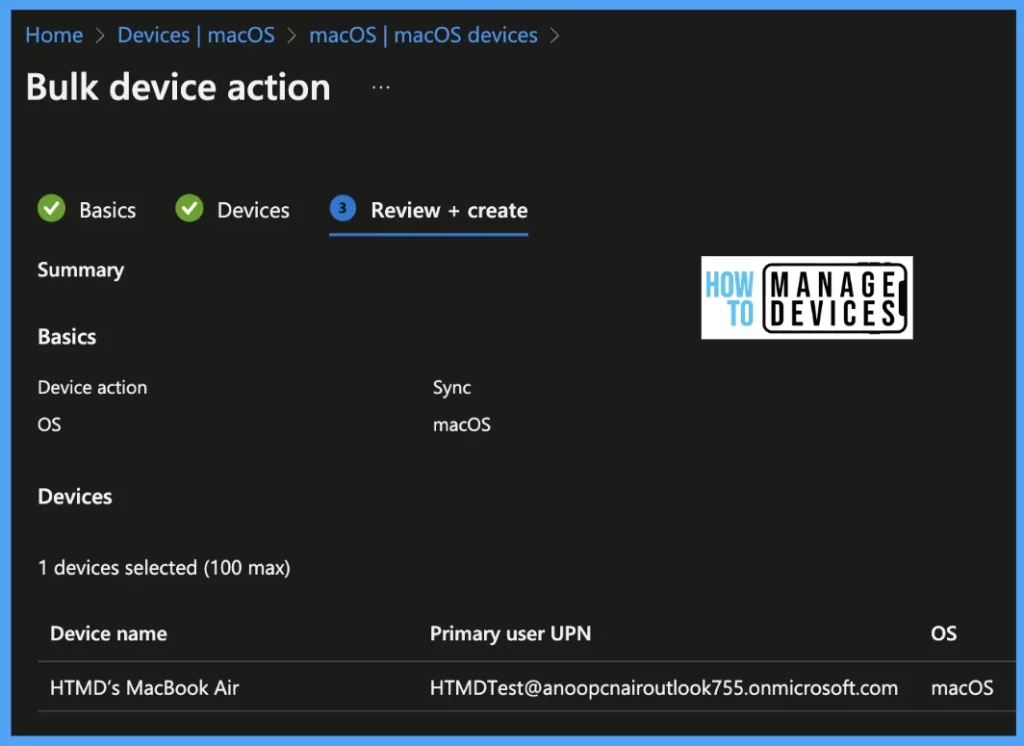The height and width of the screenshot is (746, 1024).
Task: Select the Sync value text
Action: click(x=451, y=388)
